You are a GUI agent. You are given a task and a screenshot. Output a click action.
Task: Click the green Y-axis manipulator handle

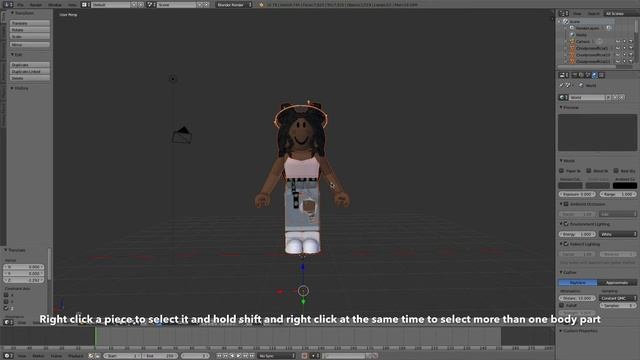pos(303,302)
